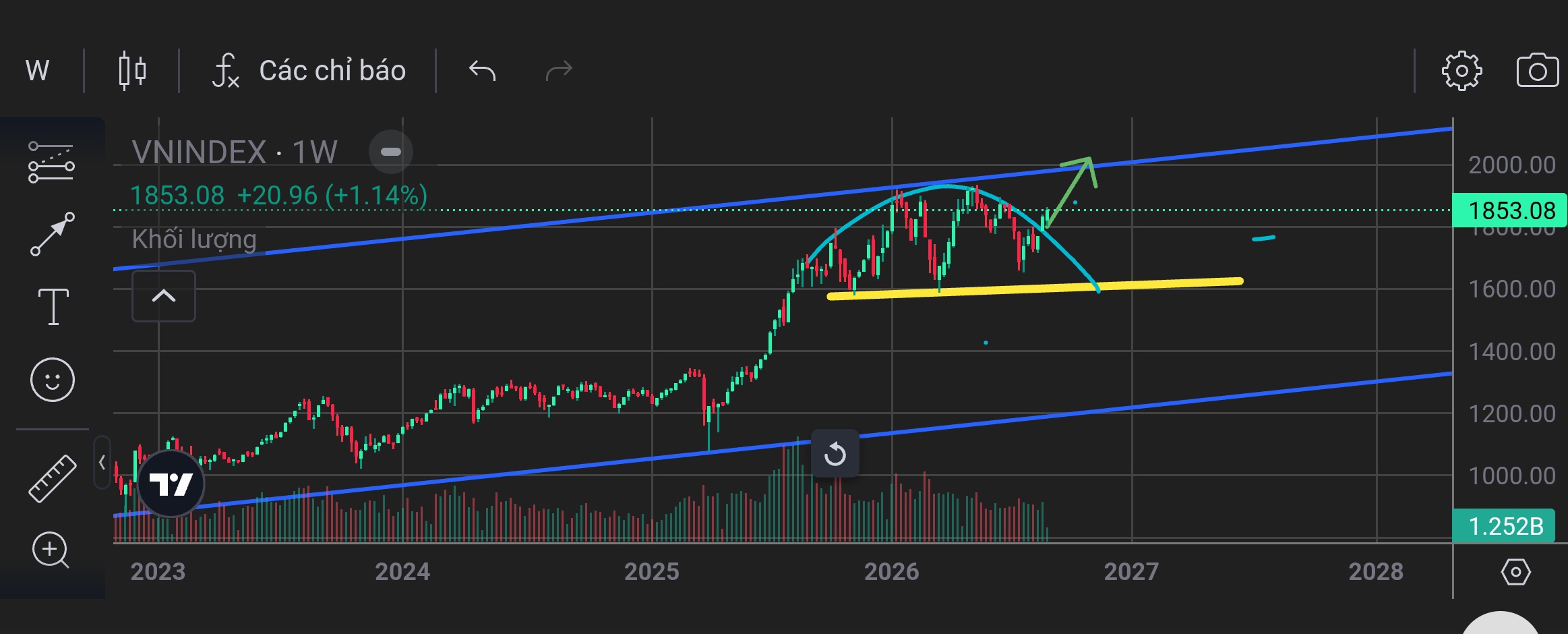The image size is (1568, 634).
Task: Open the W timeframe interval selector
Action: (38, 70)
